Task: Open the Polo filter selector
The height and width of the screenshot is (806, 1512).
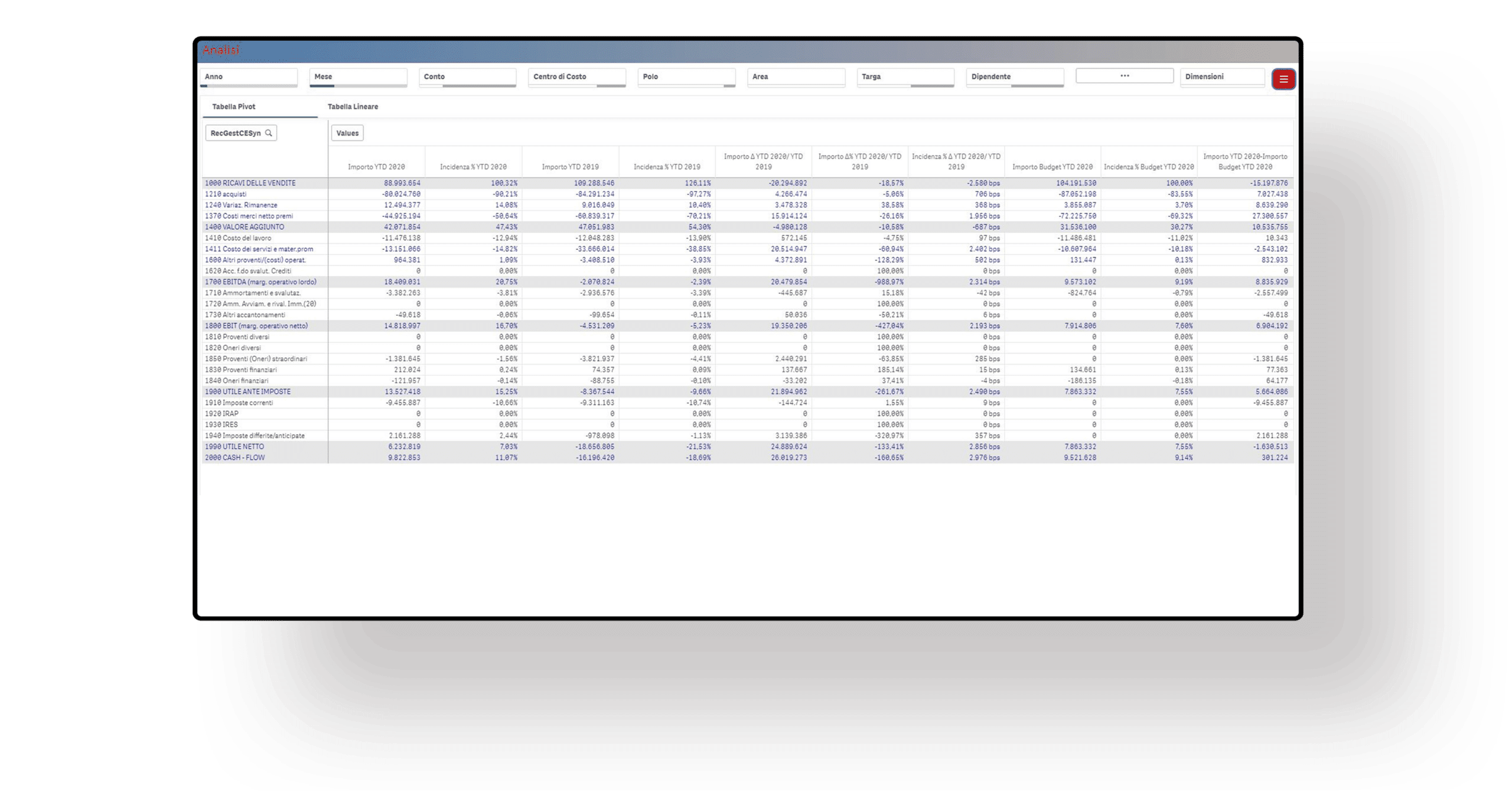Action: point(686,77)
